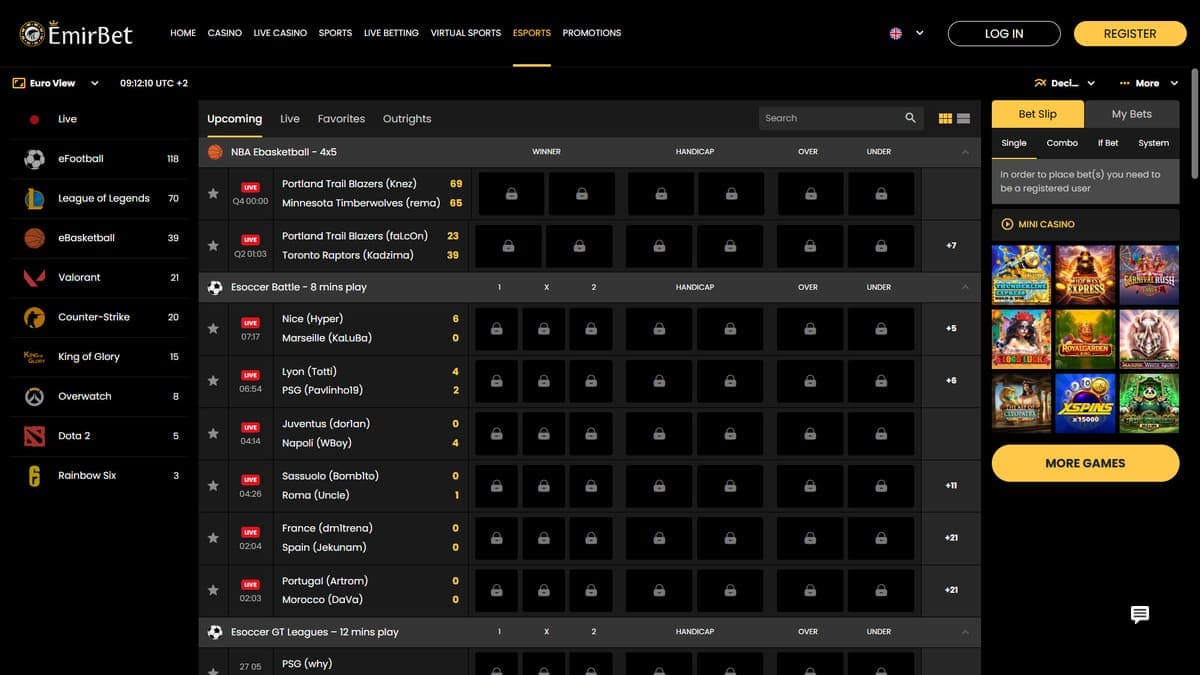
Task: Open the Royal Garden game thumbnail
Action: tap(1085, 339)
